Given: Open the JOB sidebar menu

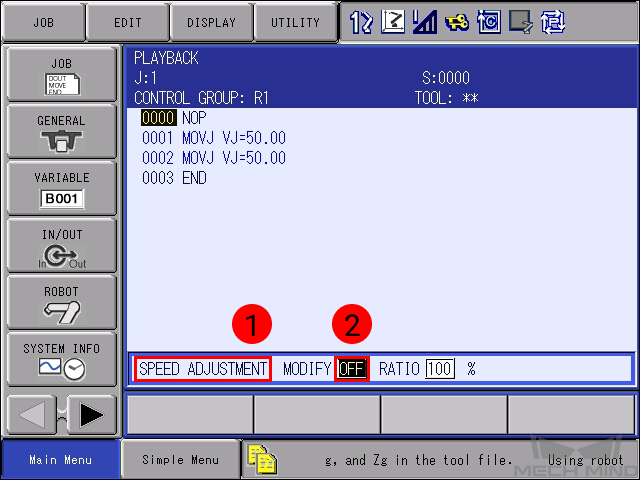Looking at the screenshot, I should pos(62,74).
